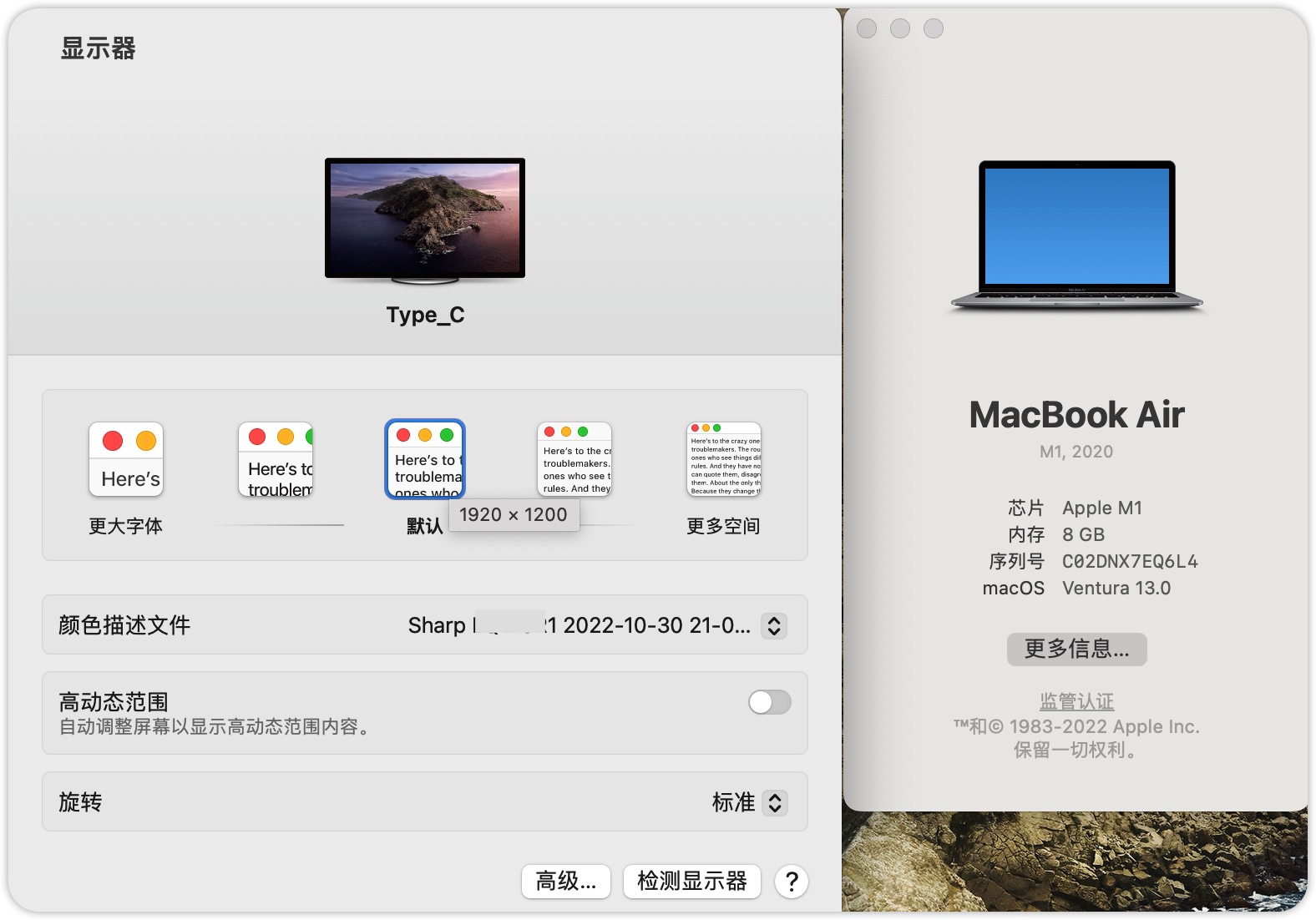Viewport: 1316px width, 920px height.
Task: Click the Type_C display name label
Action: (x=425, y=316)
